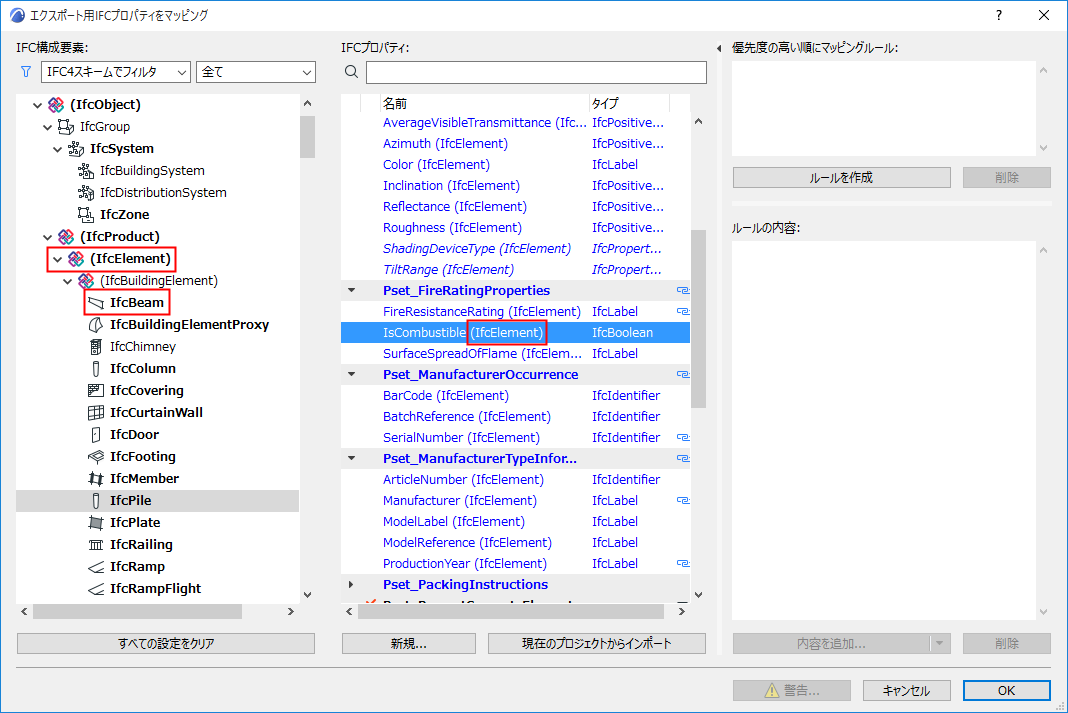Click the IfcFooting icon

(x=96, y=456)
